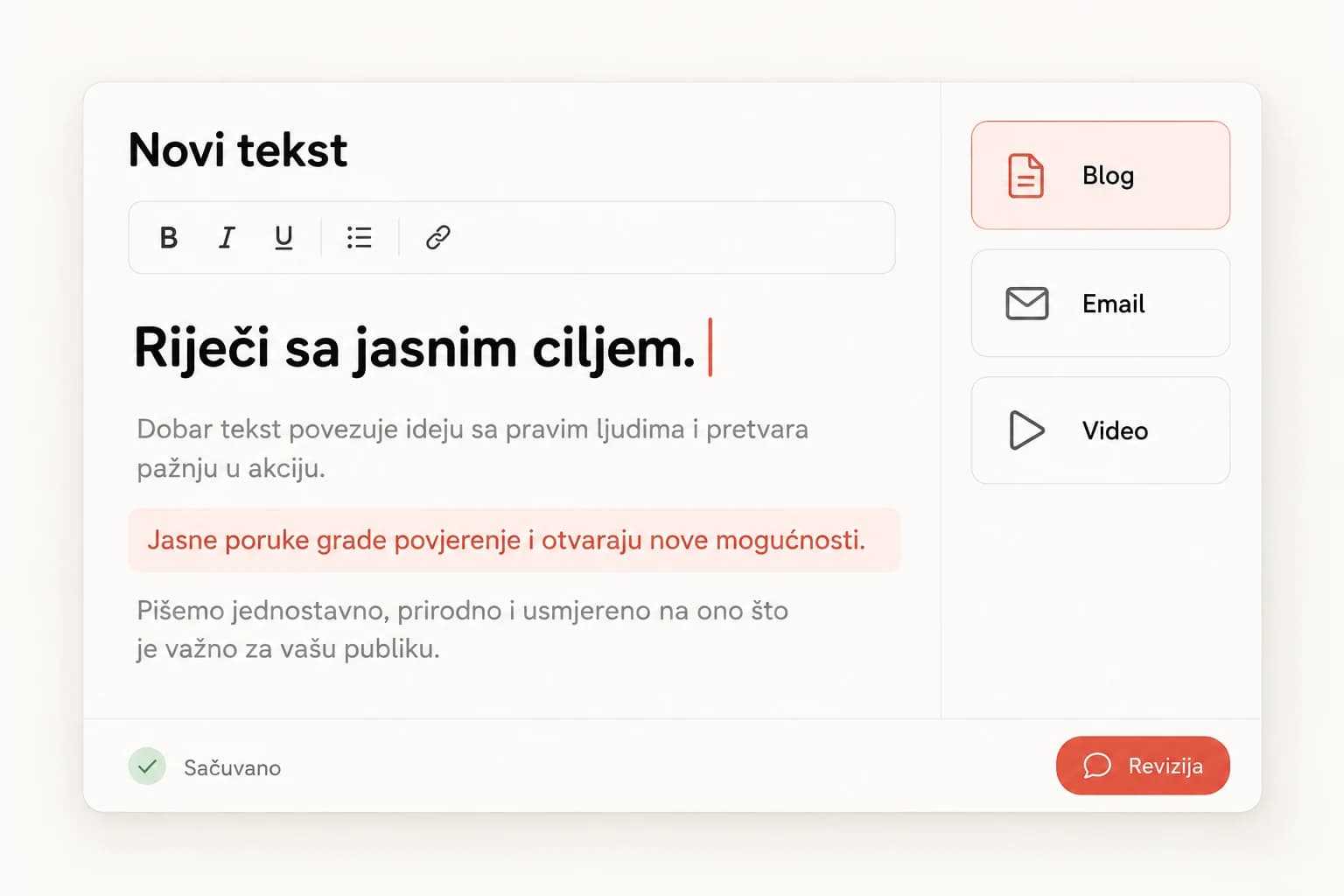Insert a bulleted list
1344x896 pixels.
click(359, 237)
